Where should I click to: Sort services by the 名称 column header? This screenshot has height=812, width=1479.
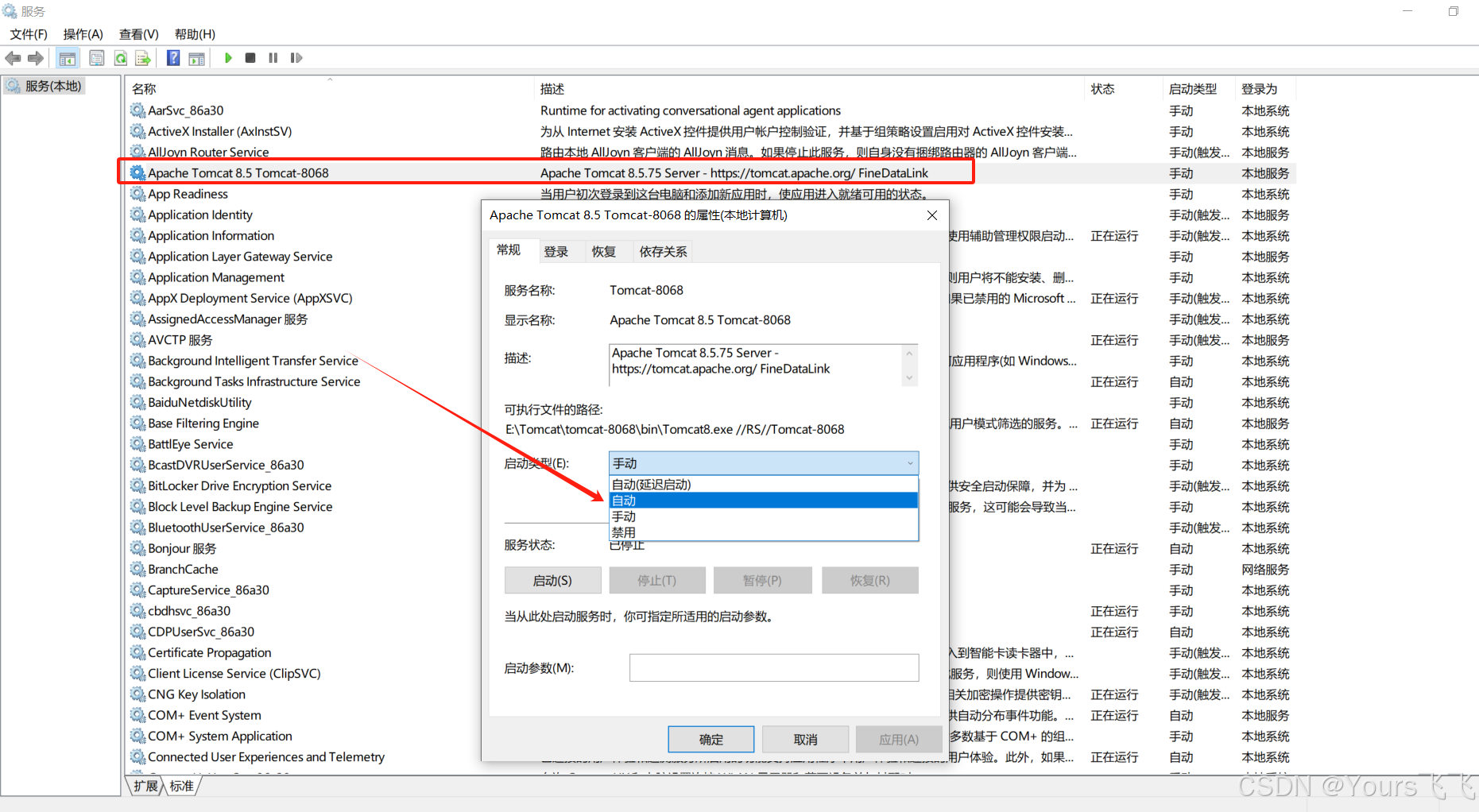(330, 89)
